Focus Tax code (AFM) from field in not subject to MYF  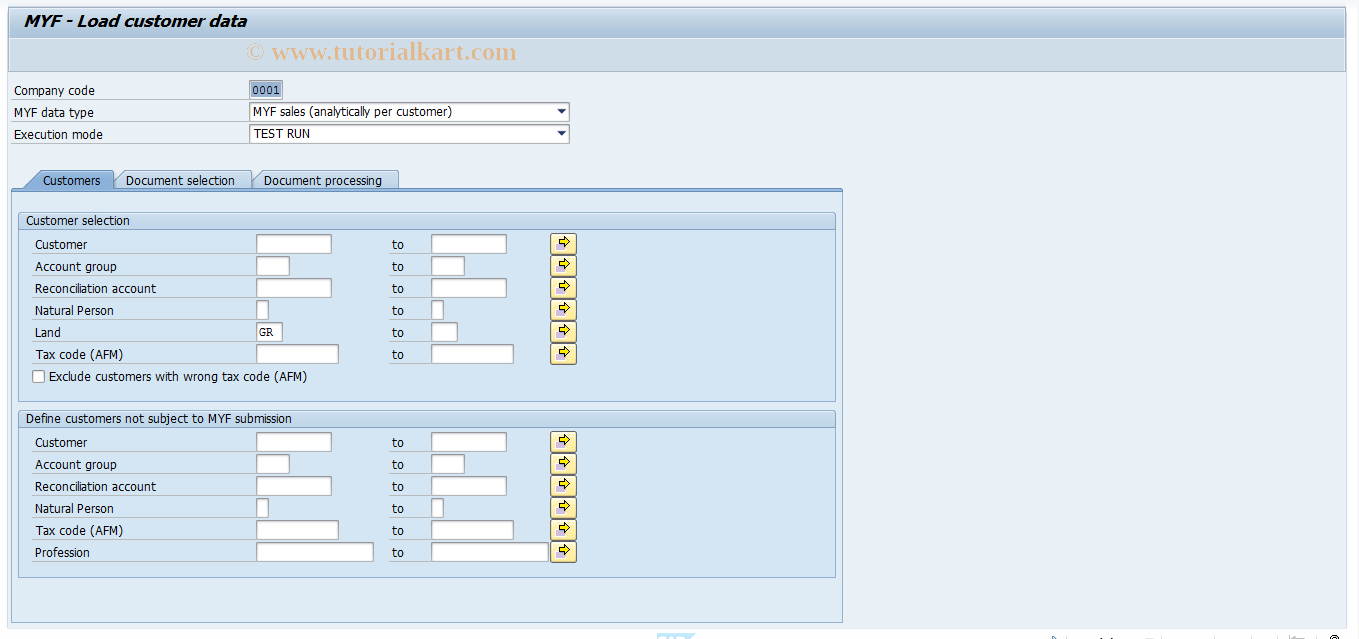coord(298,530)
